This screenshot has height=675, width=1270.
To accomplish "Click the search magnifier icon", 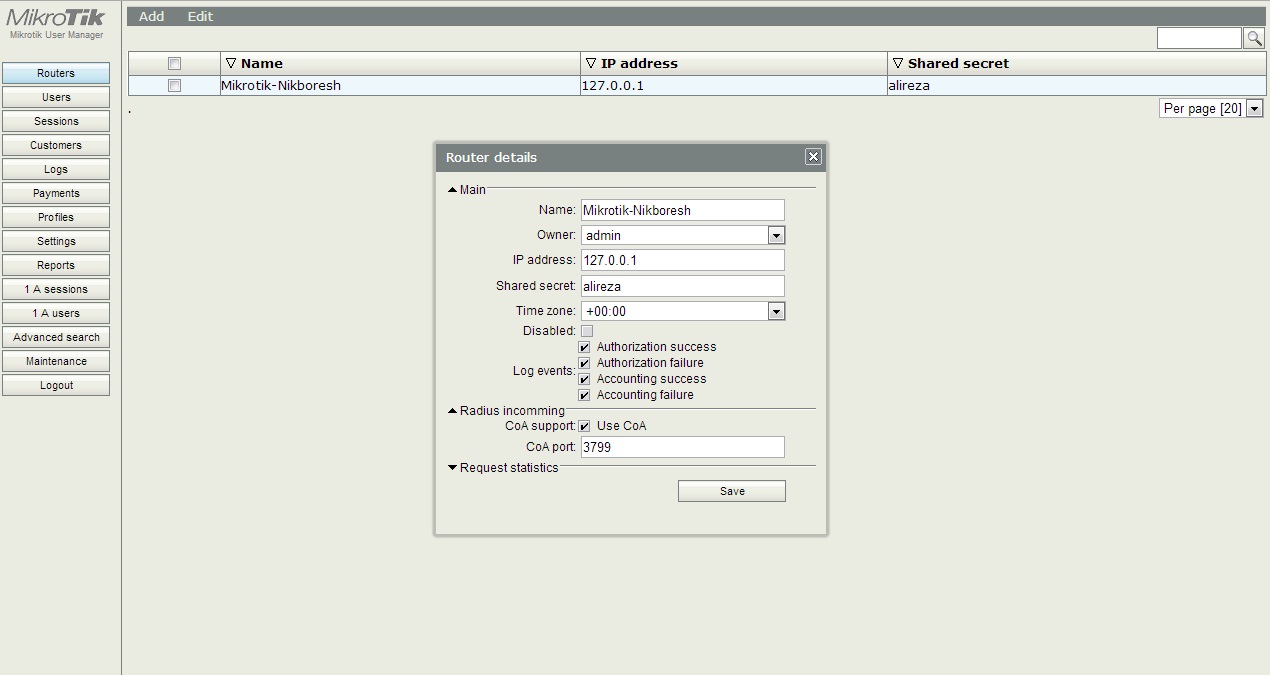I will (1253, 38).
